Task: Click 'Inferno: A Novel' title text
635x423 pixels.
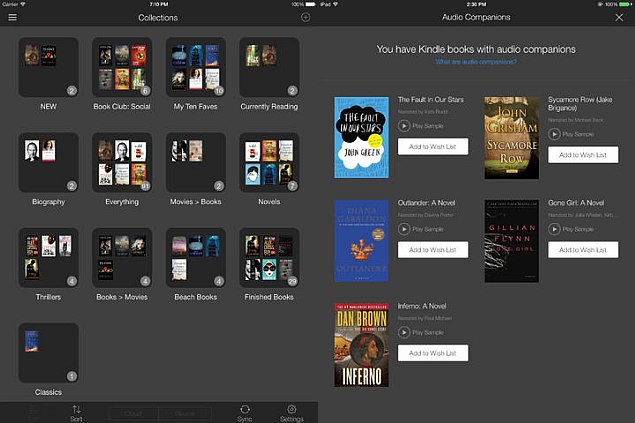Action: [x=422, y=306]
